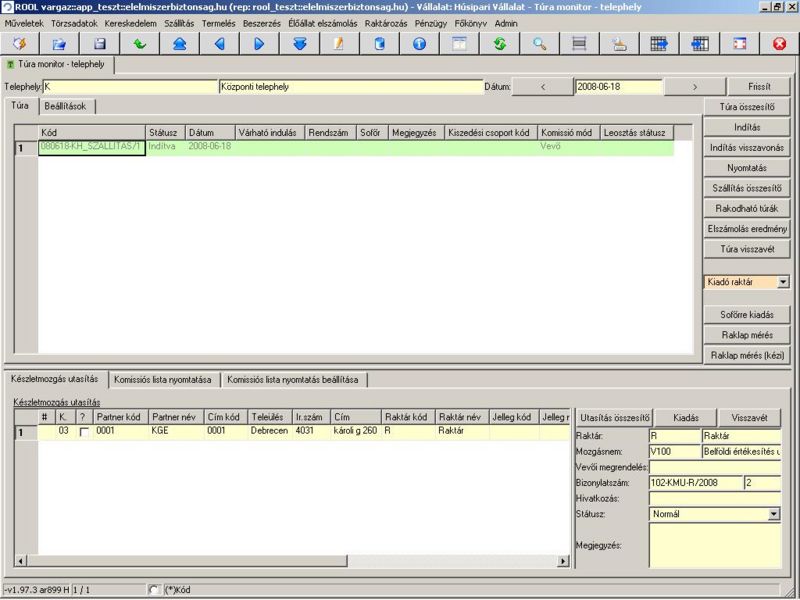Click the open folder toolbar icon
Viewport: 800px width, 600px height.
coord(59,44)
